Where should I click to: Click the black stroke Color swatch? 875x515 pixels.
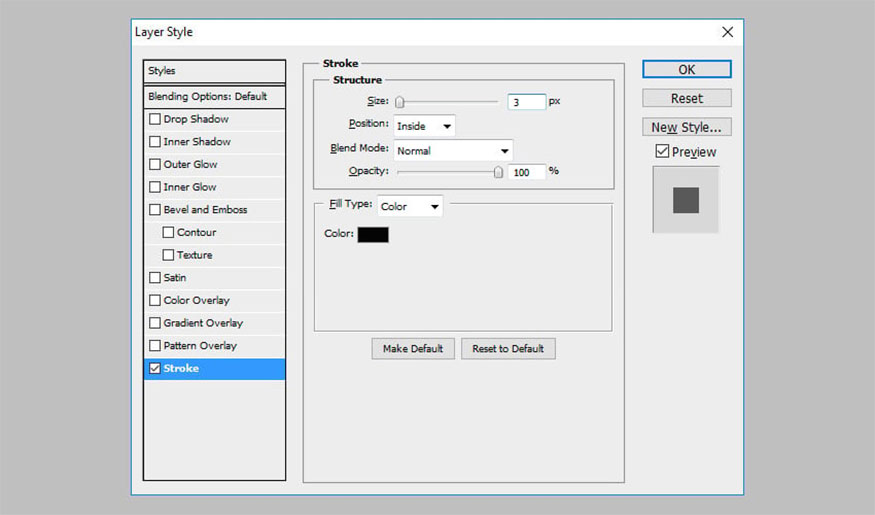tap(373, 234)
